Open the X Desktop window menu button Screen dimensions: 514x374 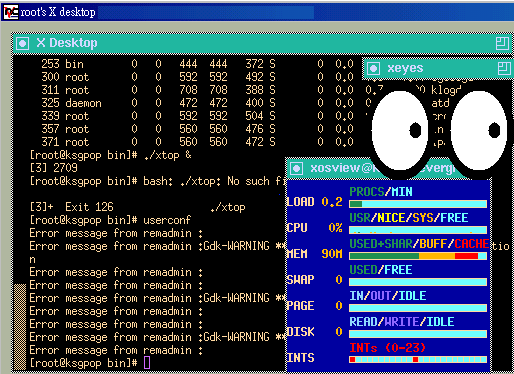[x=23, y=43]
